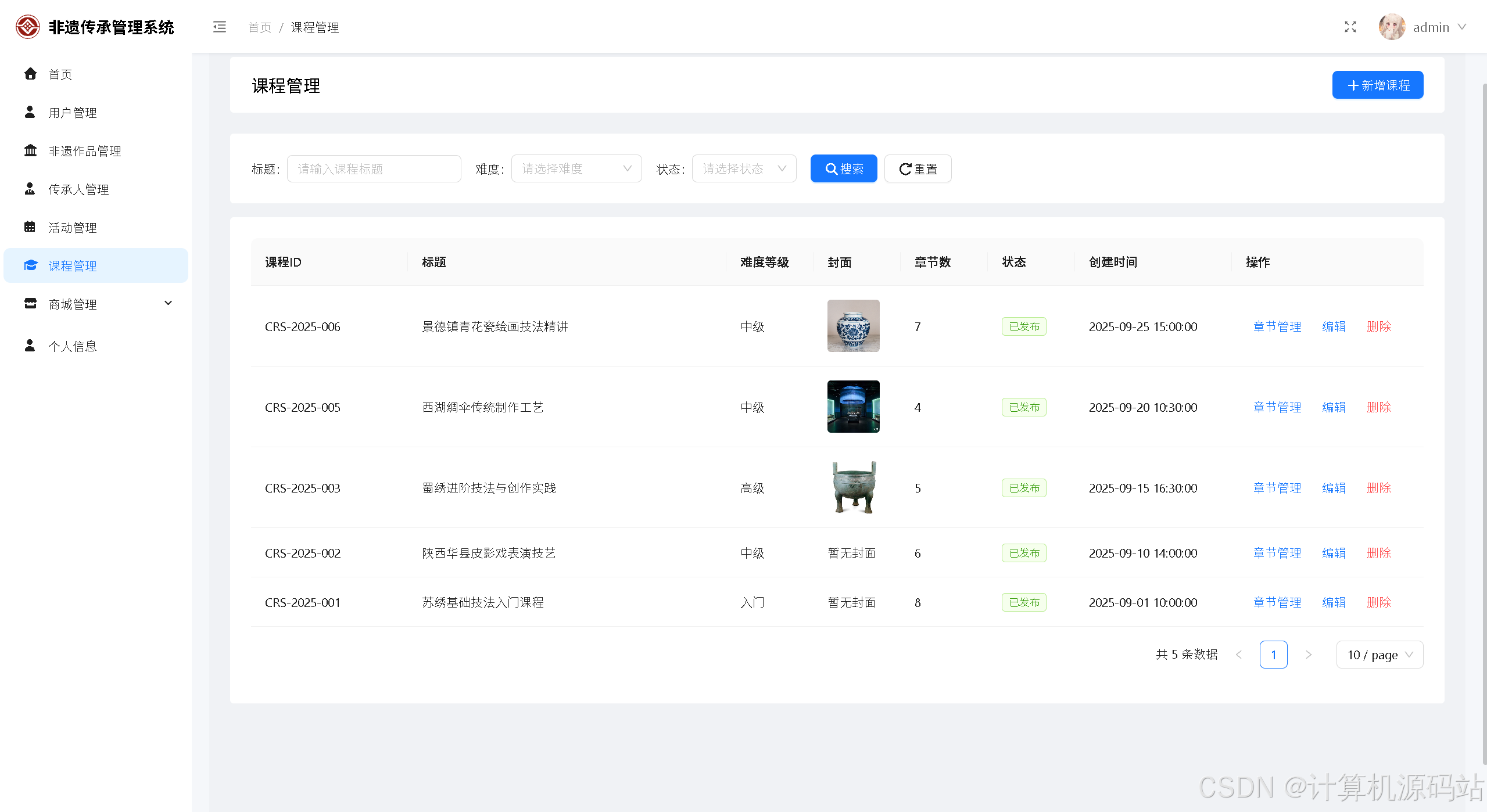The width and height of the screenshot is (1487, 812).
Task: Click the 新增课程 button
Action: 1377,85
